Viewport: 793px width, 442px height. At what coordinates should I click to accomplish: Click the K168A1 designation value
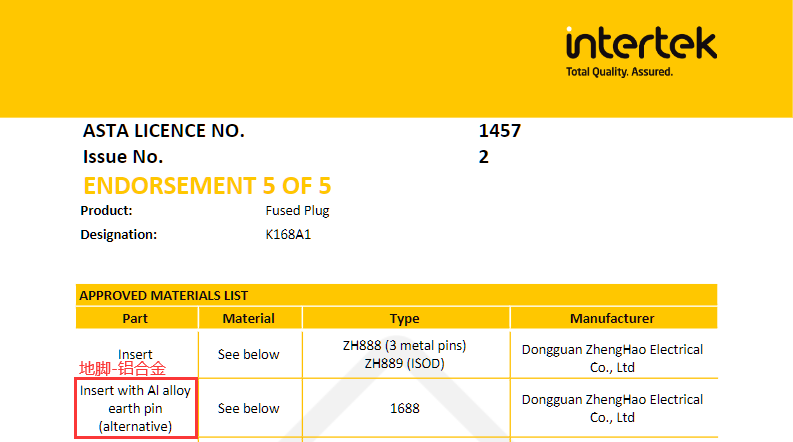tap(288, 235)
